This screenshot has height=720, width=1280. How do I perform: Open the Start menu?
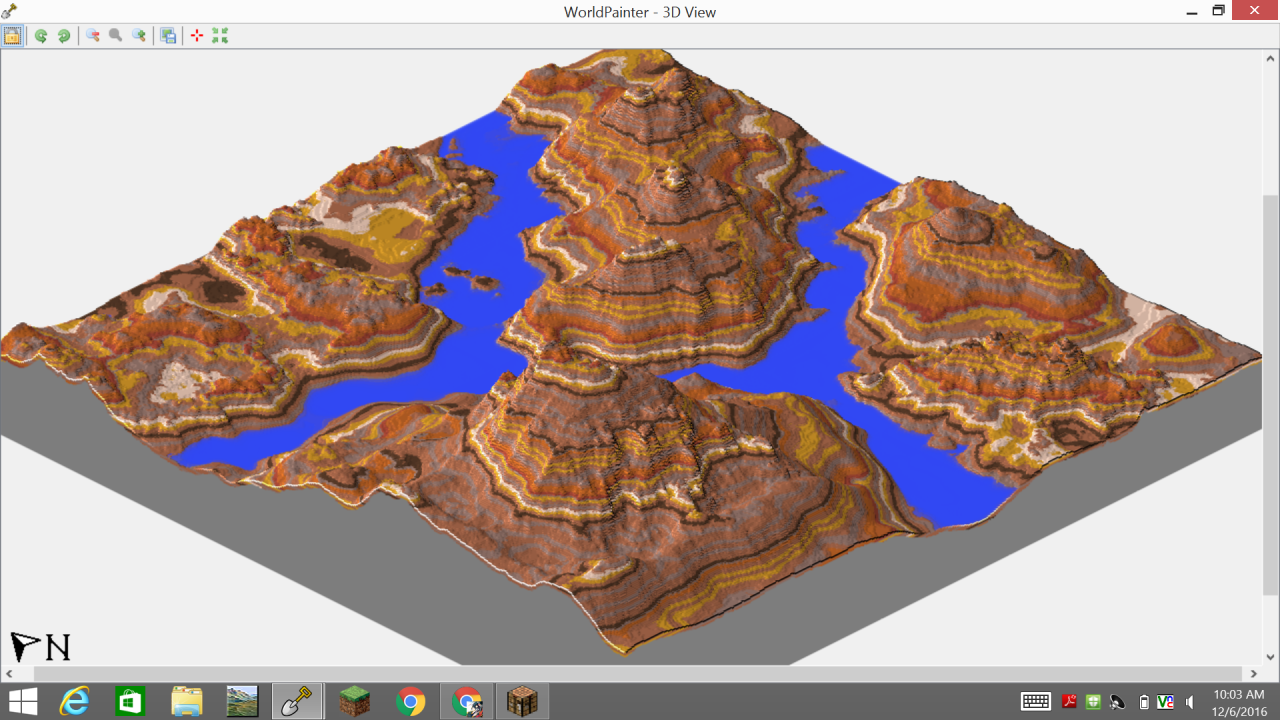click(20, 700)
